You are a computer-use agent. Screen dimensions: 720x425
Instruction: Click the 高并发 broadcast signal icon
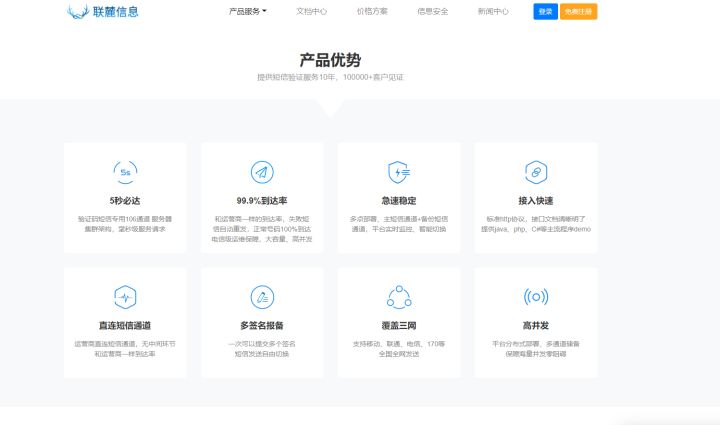point(536,297)
